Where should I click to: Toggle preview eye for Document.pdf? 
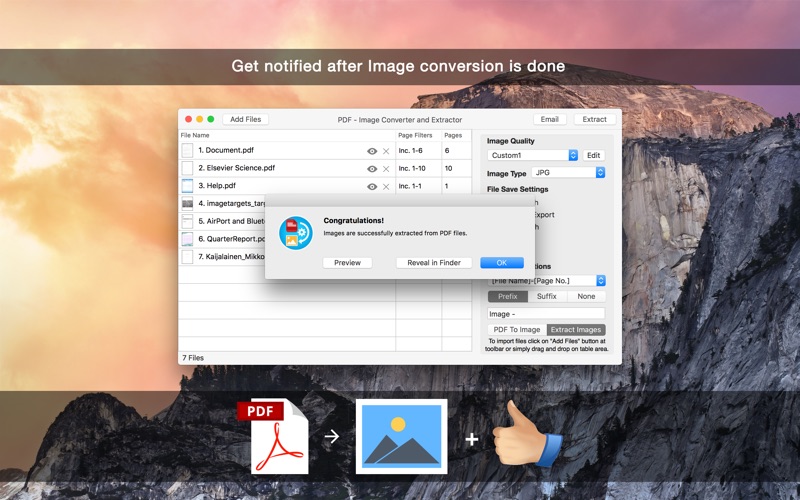coord(372,151)
